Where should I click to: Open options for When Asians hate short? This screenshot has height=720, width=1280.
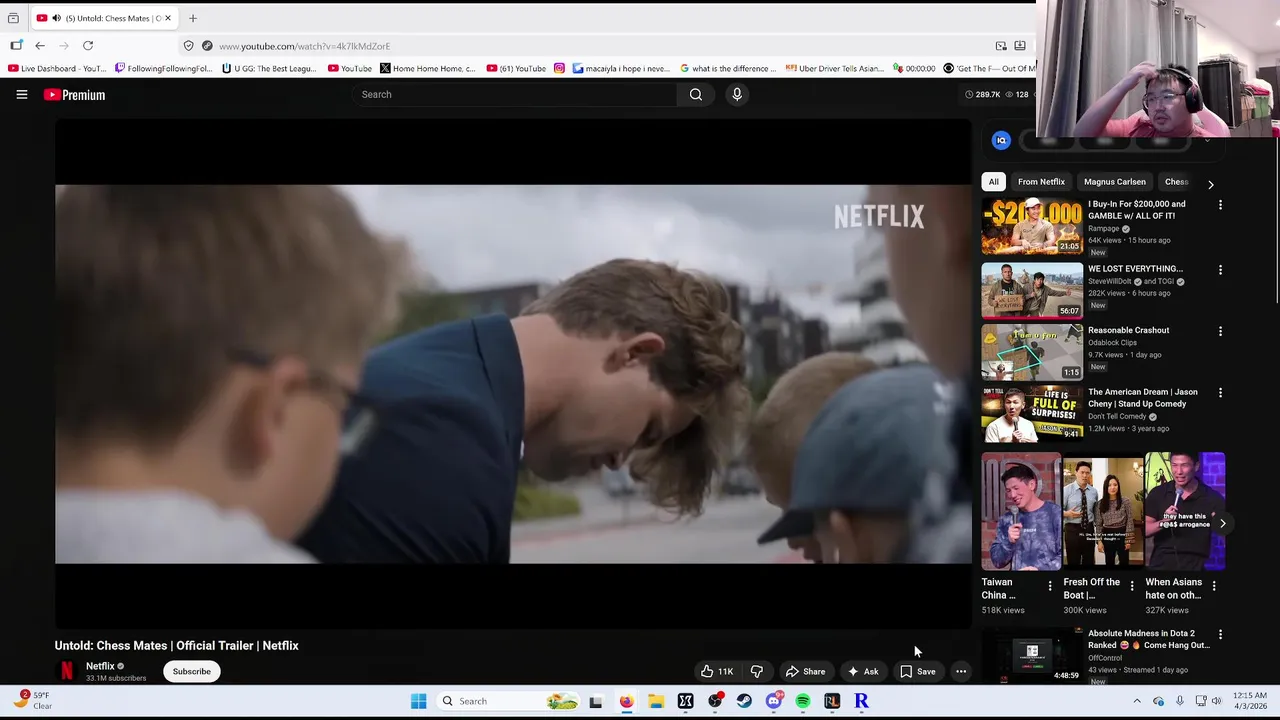(1214, 586)
